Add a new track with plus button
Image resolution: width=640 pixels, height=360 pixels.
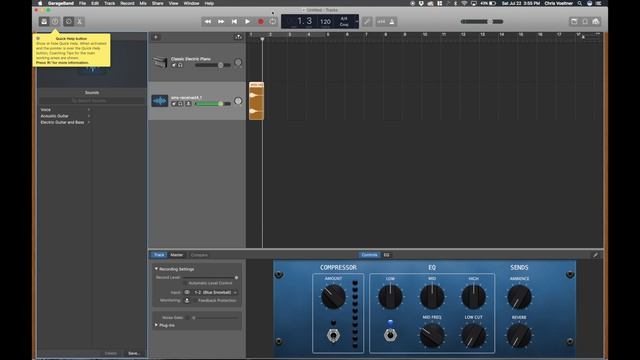pyautogui.click(x=156, y=37)
